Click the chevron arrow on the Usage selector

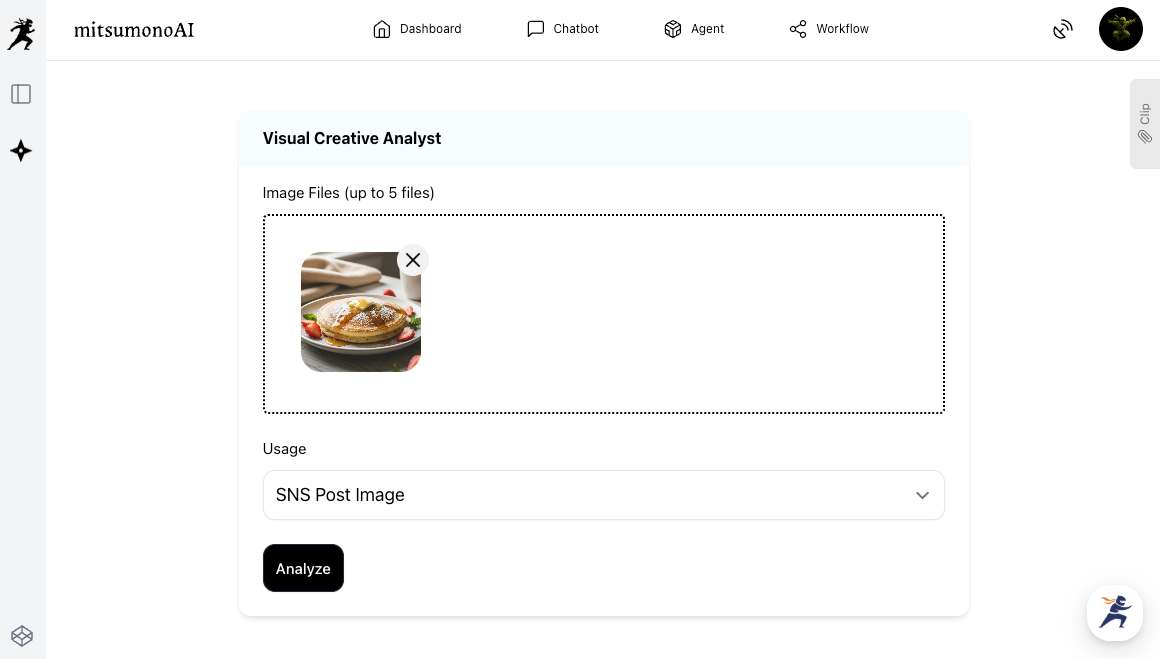(x=922, y=495)
